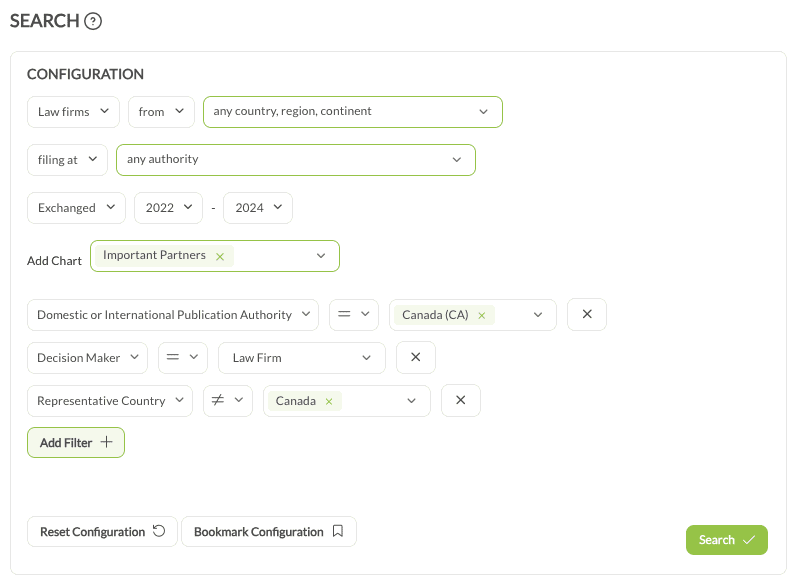Expand the Canada (CA) value dropdown

[538, 315]
